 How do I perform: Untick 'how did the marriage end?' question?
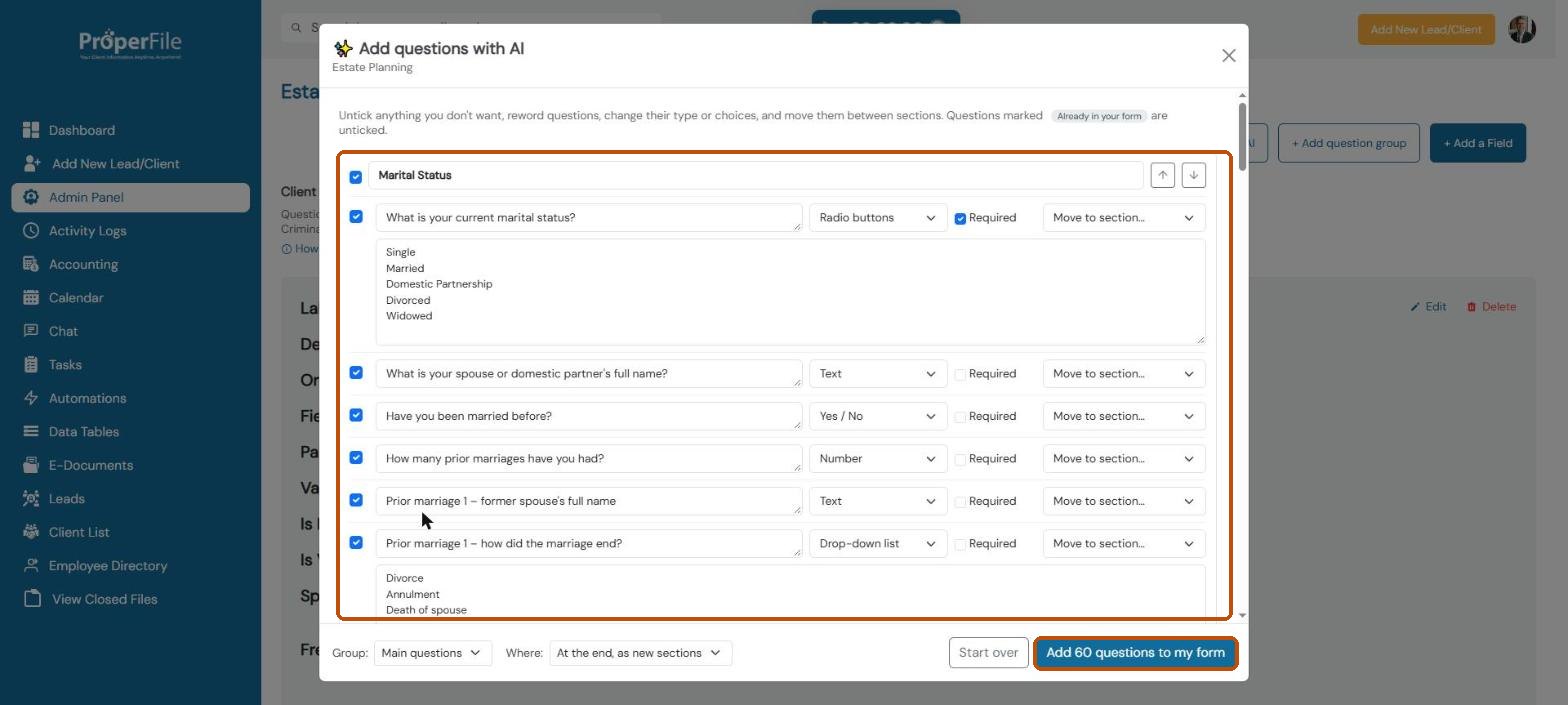355,542
